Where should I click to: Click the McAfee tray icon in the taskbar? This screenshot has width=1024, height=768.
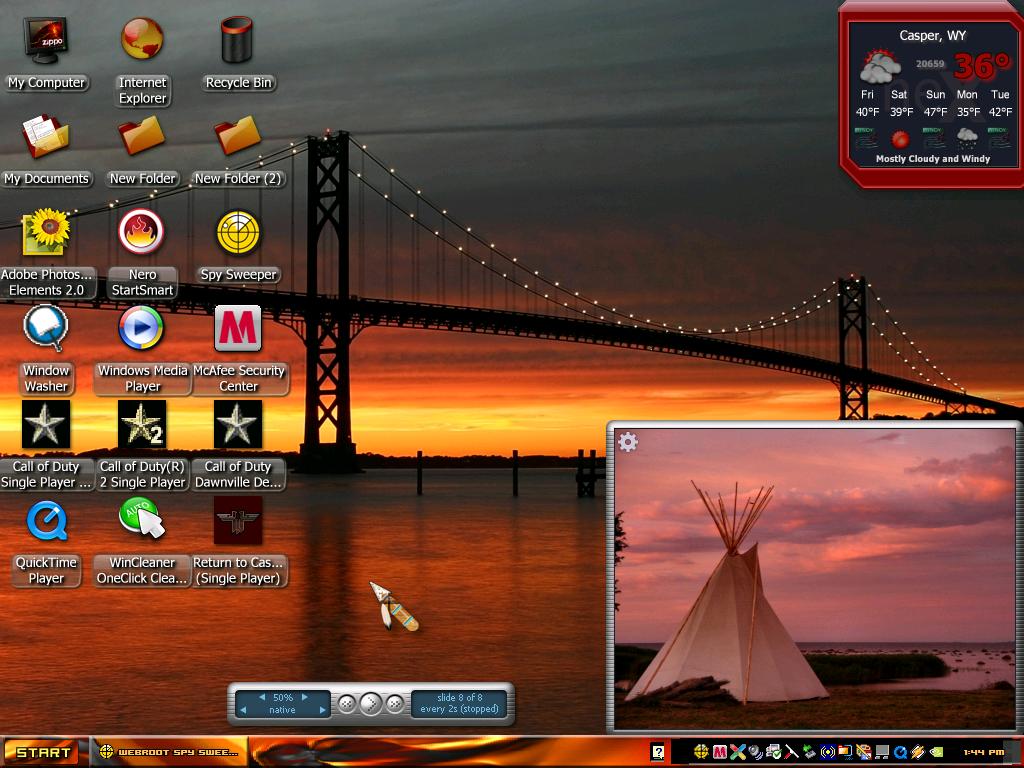[x=720, y=752]
